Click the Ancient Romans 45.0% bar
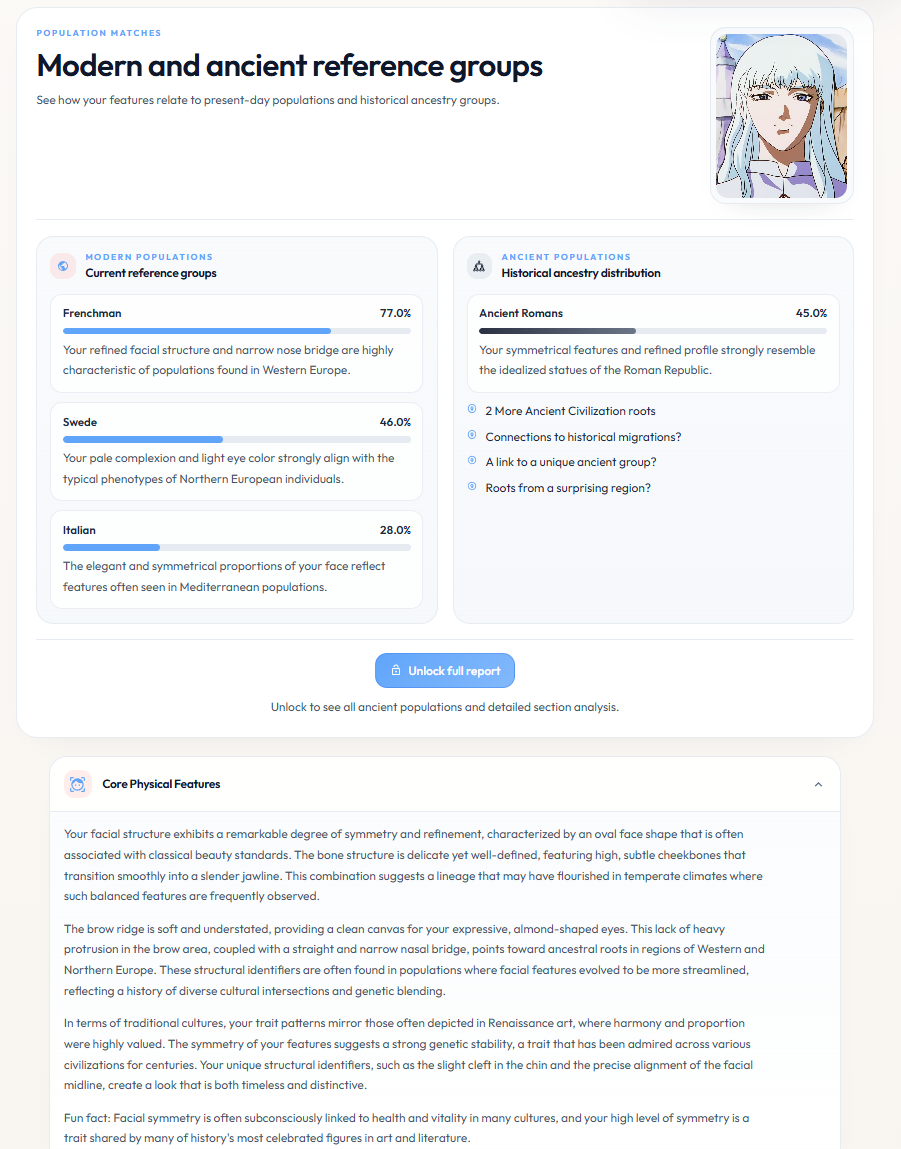This screenshot has height=1149, width=901. 653,331
